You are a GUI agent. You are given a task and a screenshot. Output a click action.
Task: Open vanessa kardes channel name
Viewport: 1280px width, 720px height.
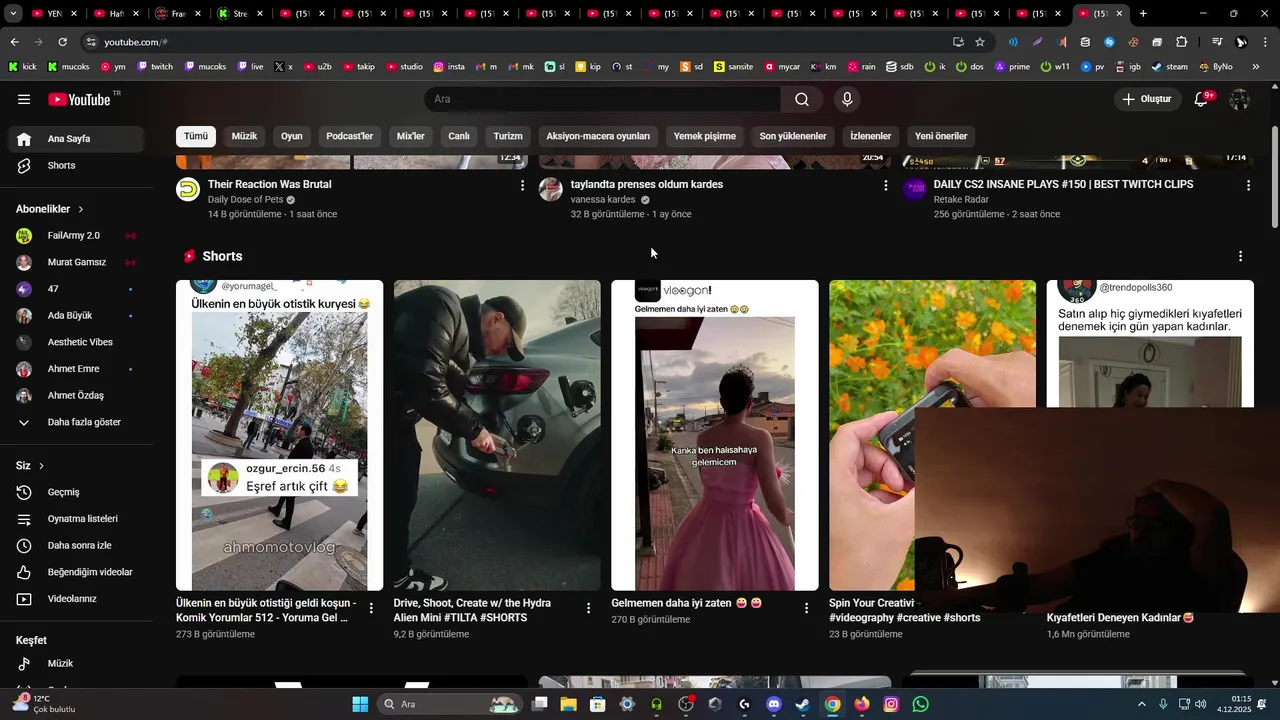tap(603, 200)
